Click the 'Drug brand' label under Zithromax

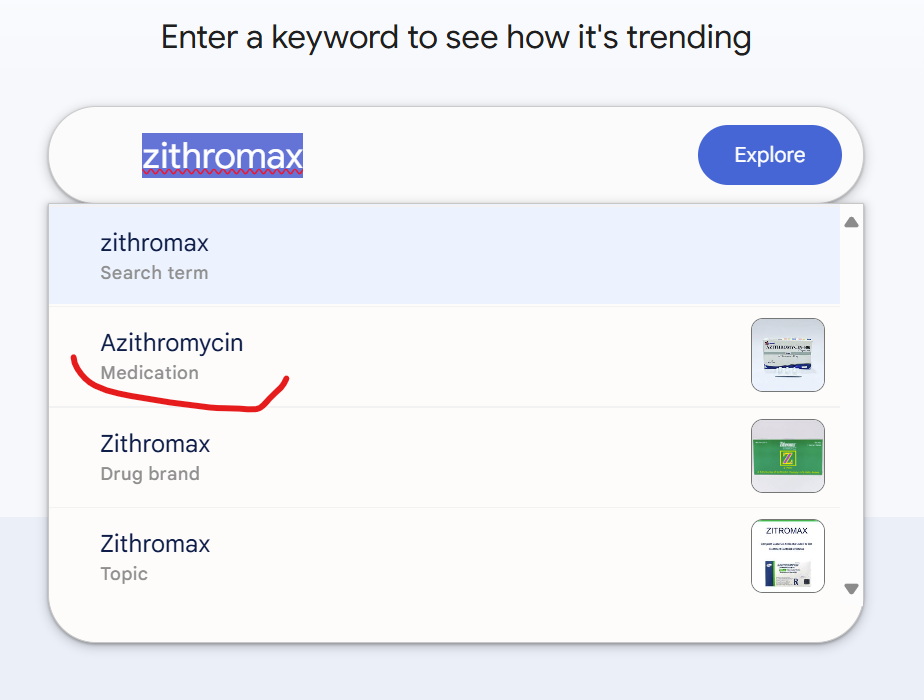point(150,474)
